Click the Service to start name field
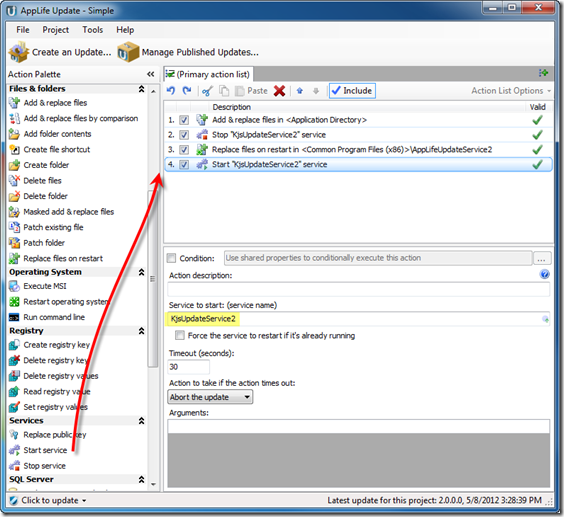The image size is (564, 517). pos(359,319)
